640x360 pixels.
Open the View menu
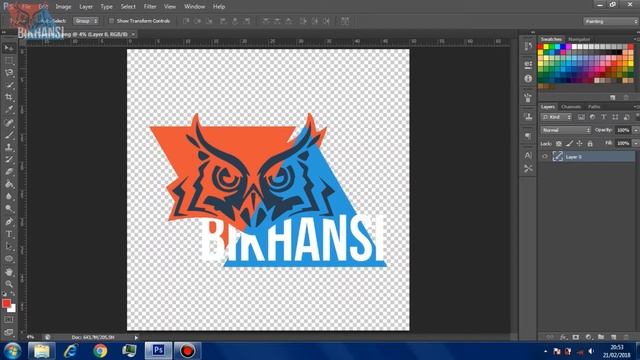point(170,7)
